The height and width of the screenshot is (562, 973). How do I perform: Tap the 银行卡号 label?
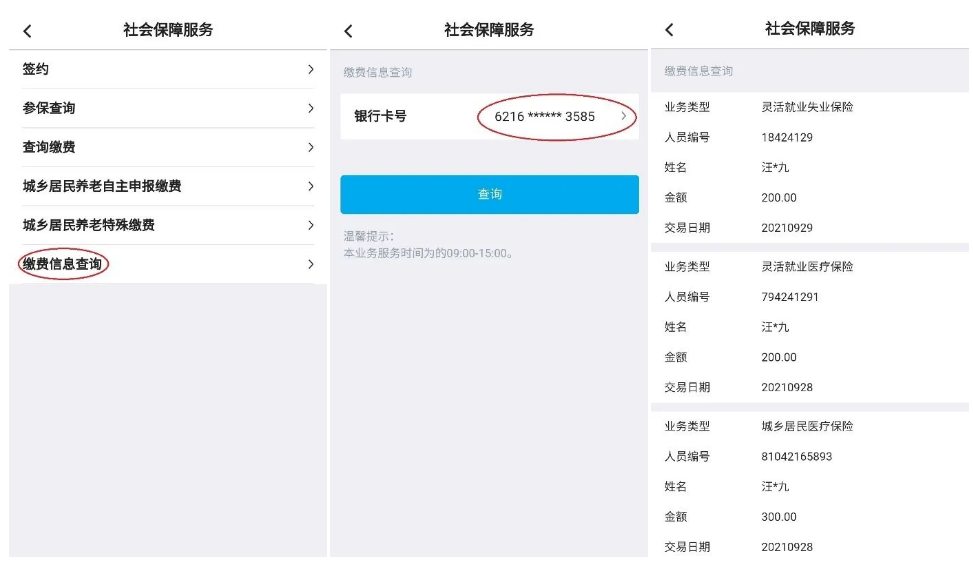point(380,116)
